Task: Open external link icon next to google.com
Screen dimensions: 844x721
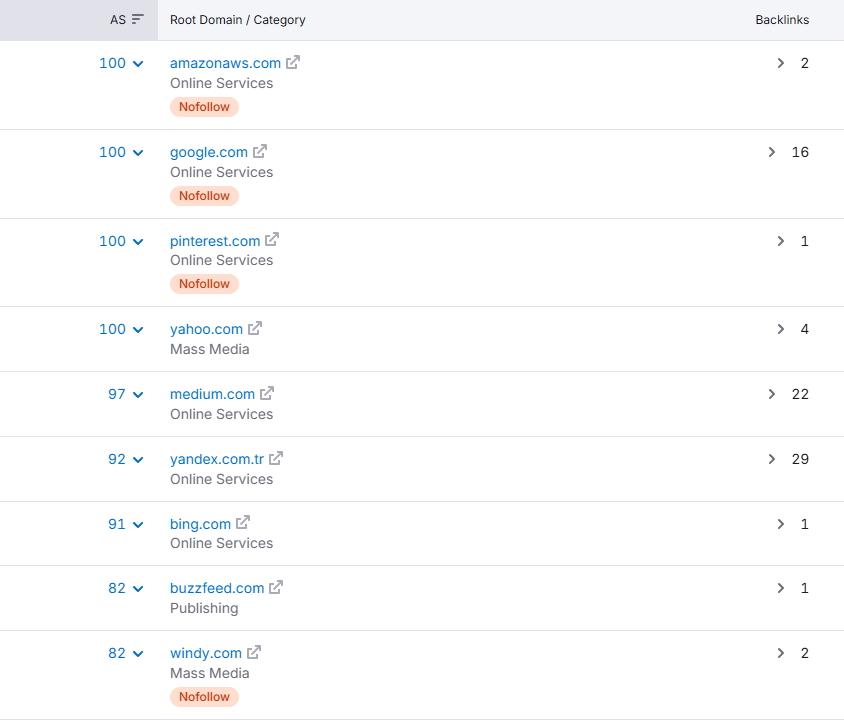Action: click(x=260, y=151)
